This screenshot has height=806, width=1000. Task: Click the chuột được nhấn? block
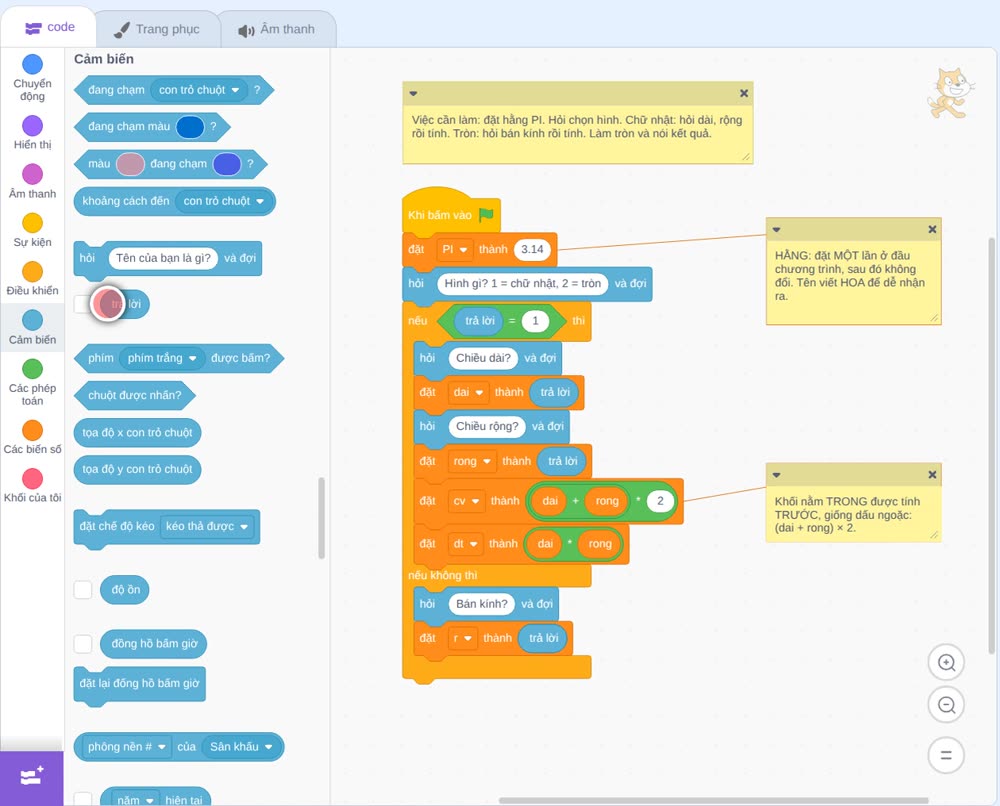[135, 395]
